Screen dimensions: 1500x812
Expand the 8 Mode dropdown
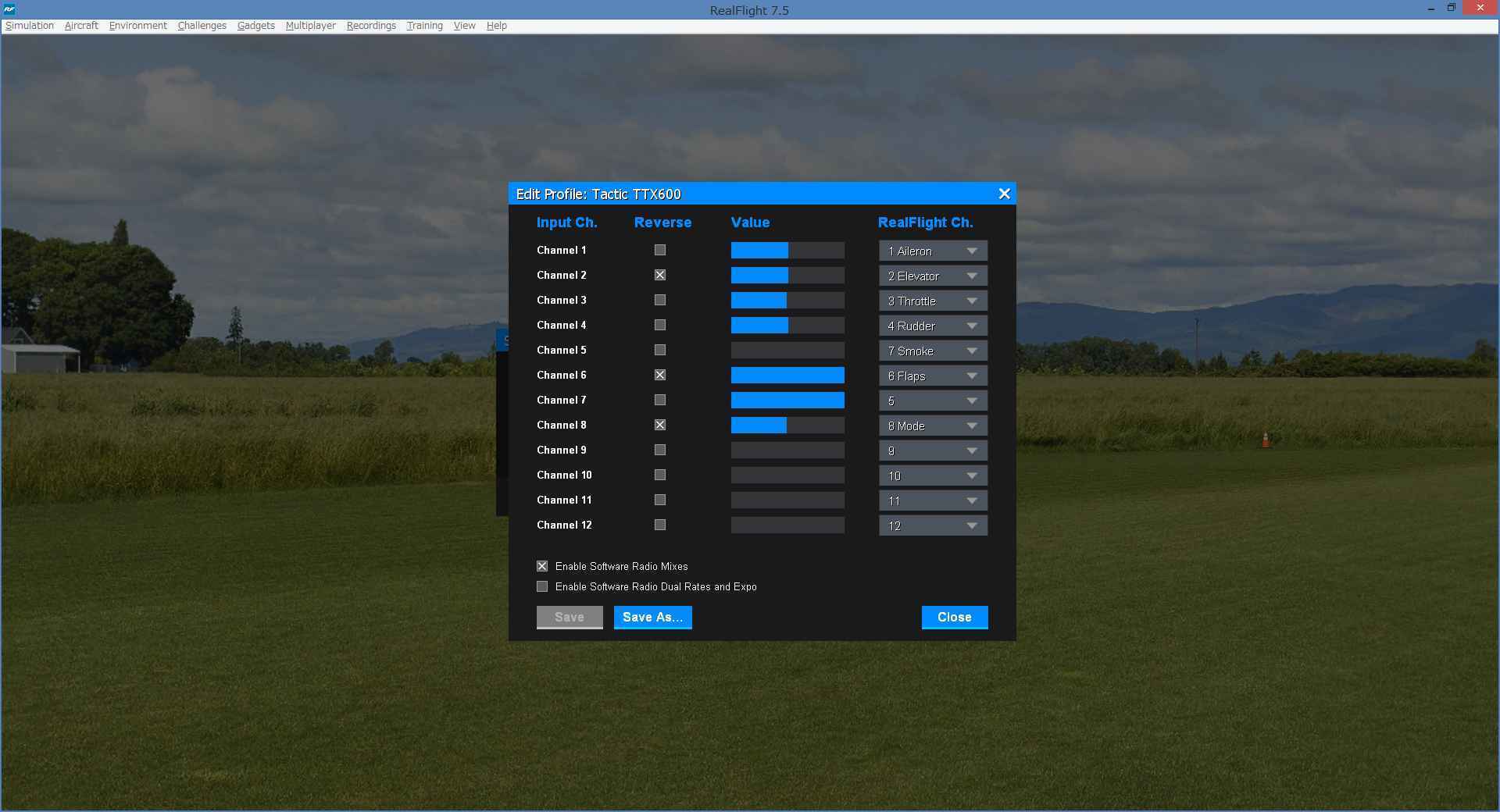(933, 426)
